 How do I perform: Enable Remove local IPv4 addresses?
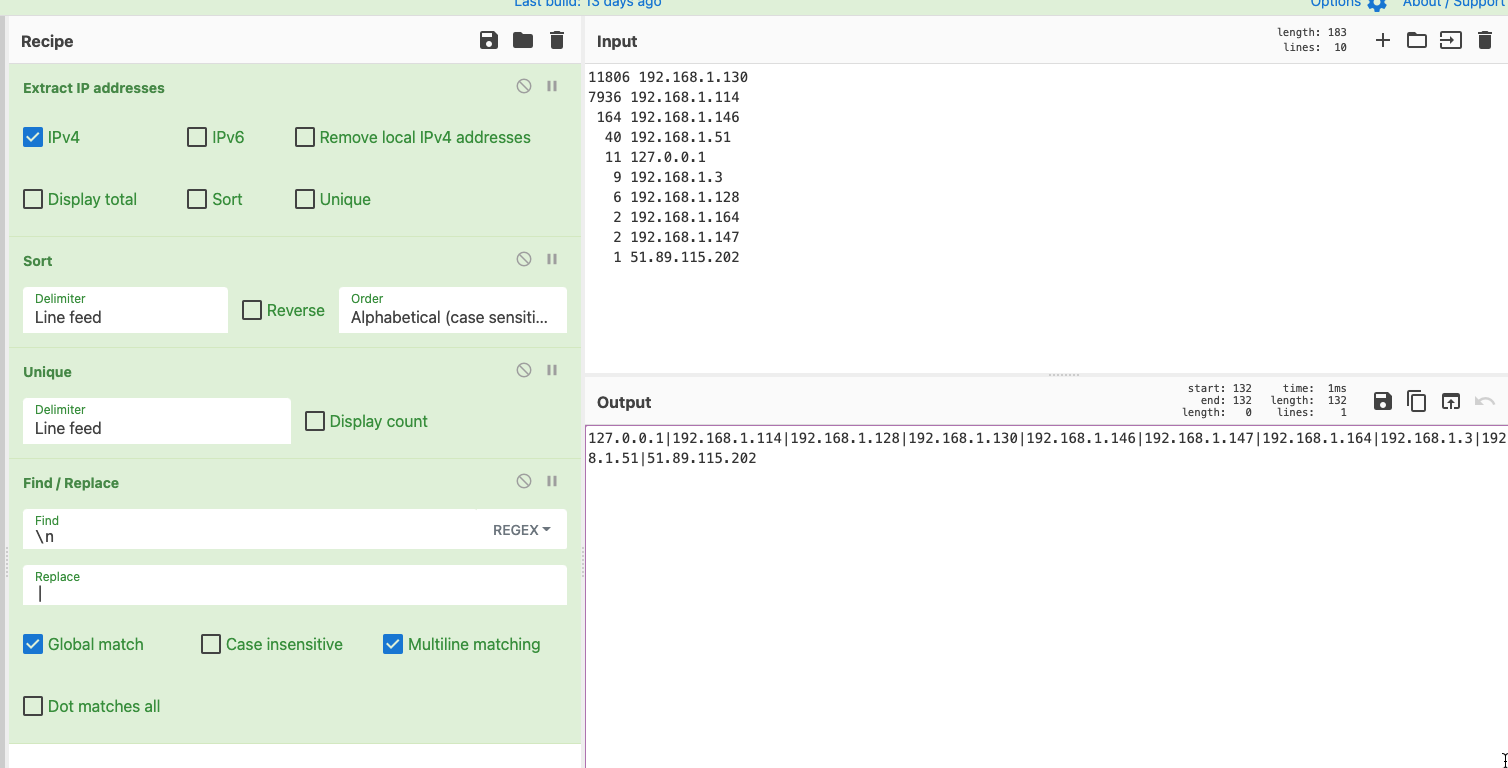[x=305, y=138]
